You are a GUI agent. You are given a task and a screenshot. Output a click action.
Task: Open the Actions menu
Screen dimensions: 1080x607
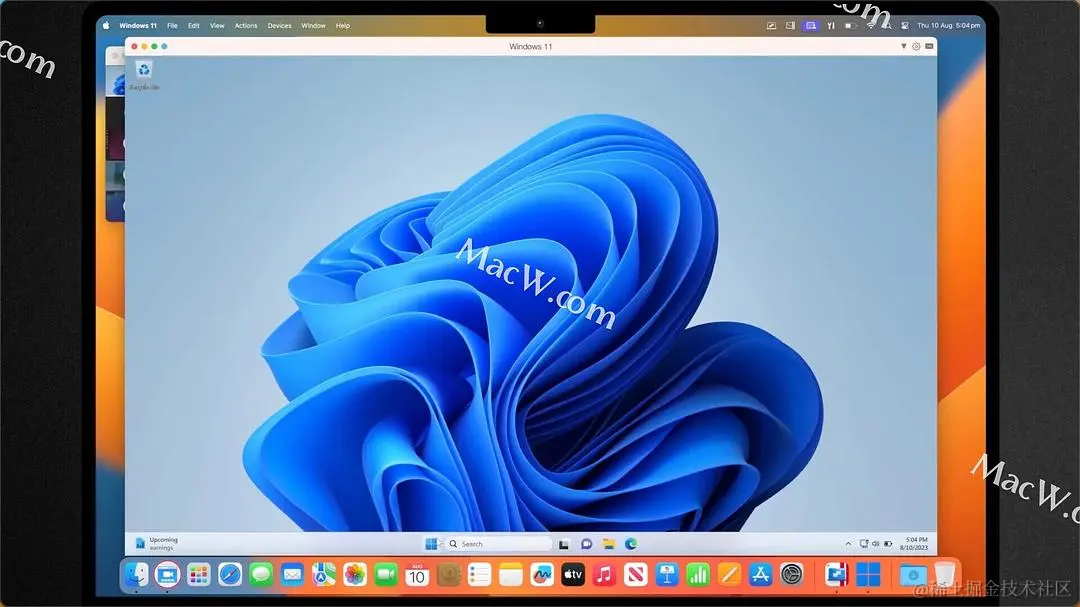pos(246,25)
